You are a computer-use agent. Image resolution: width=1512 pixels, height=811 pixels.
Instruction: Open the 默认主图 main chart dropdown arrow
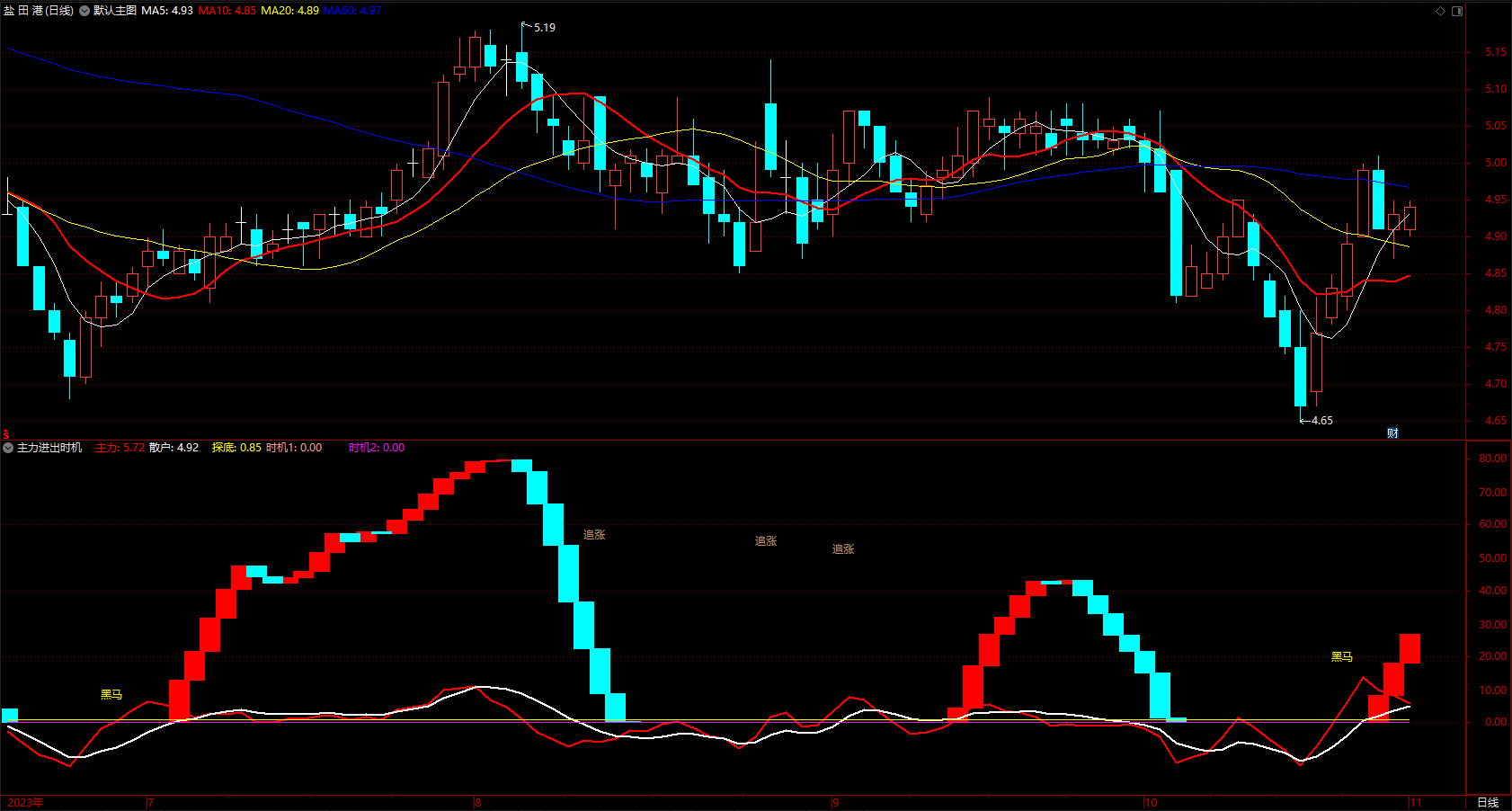(x=84, y=11)
